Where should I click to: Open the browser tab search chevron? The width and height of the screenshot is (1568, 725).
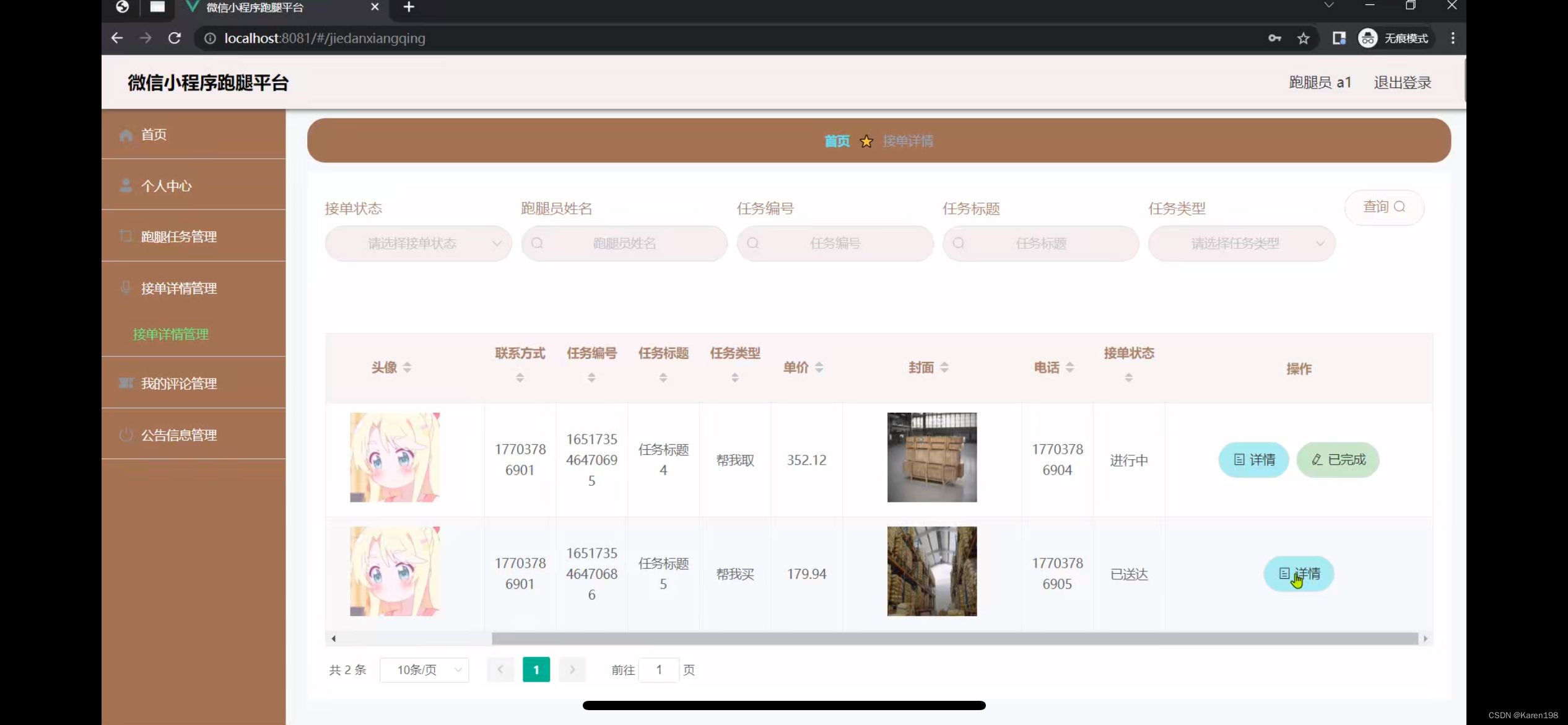(x=1328, y=6)
